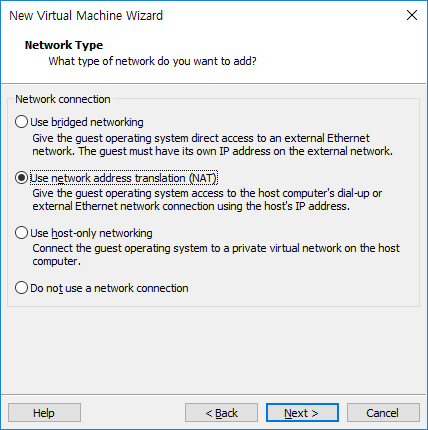Image resolution: width=428 pixels, height=430 pixels.
Task: Go to previous step with < Back
Action: [x=221, y=413]
